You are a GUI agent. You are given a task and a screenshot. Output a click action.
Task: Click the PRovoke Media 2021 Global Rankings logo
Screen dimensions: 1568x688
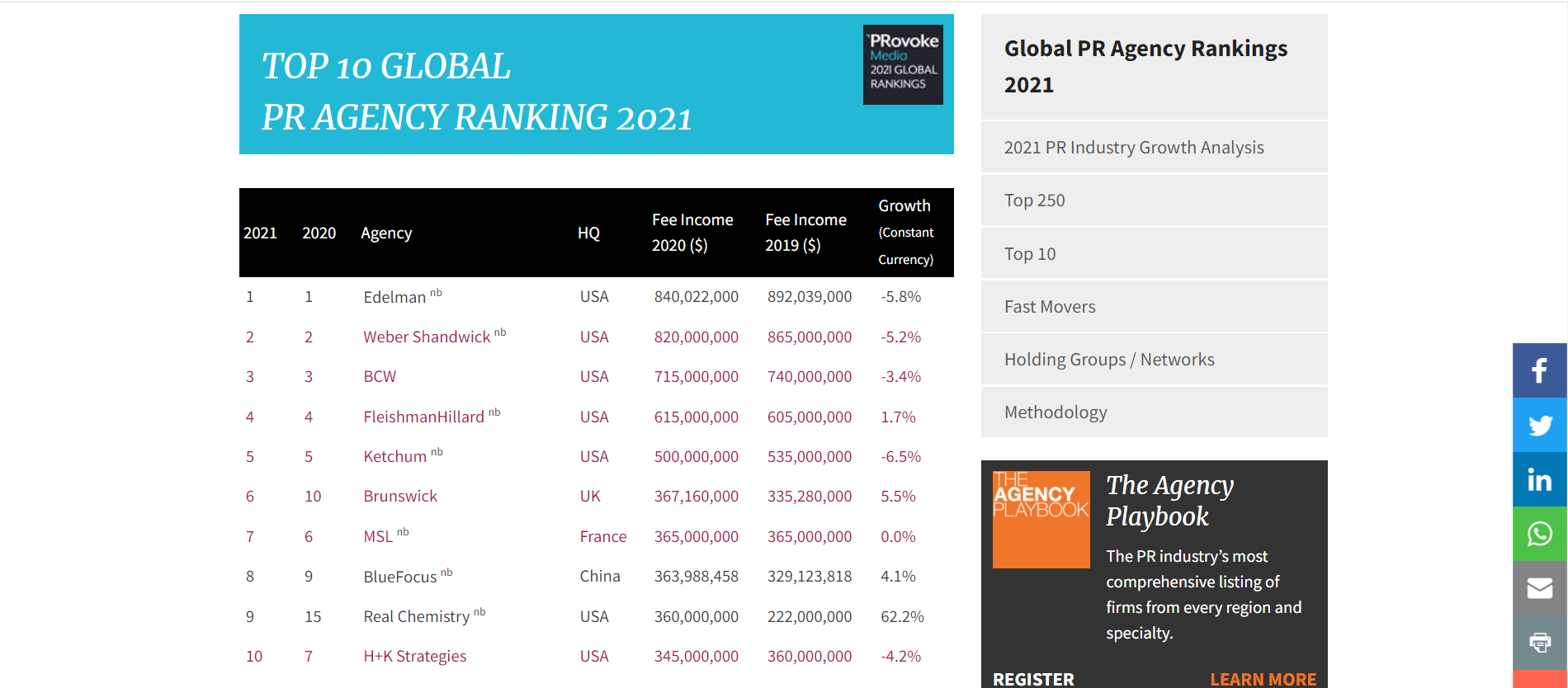903,64
